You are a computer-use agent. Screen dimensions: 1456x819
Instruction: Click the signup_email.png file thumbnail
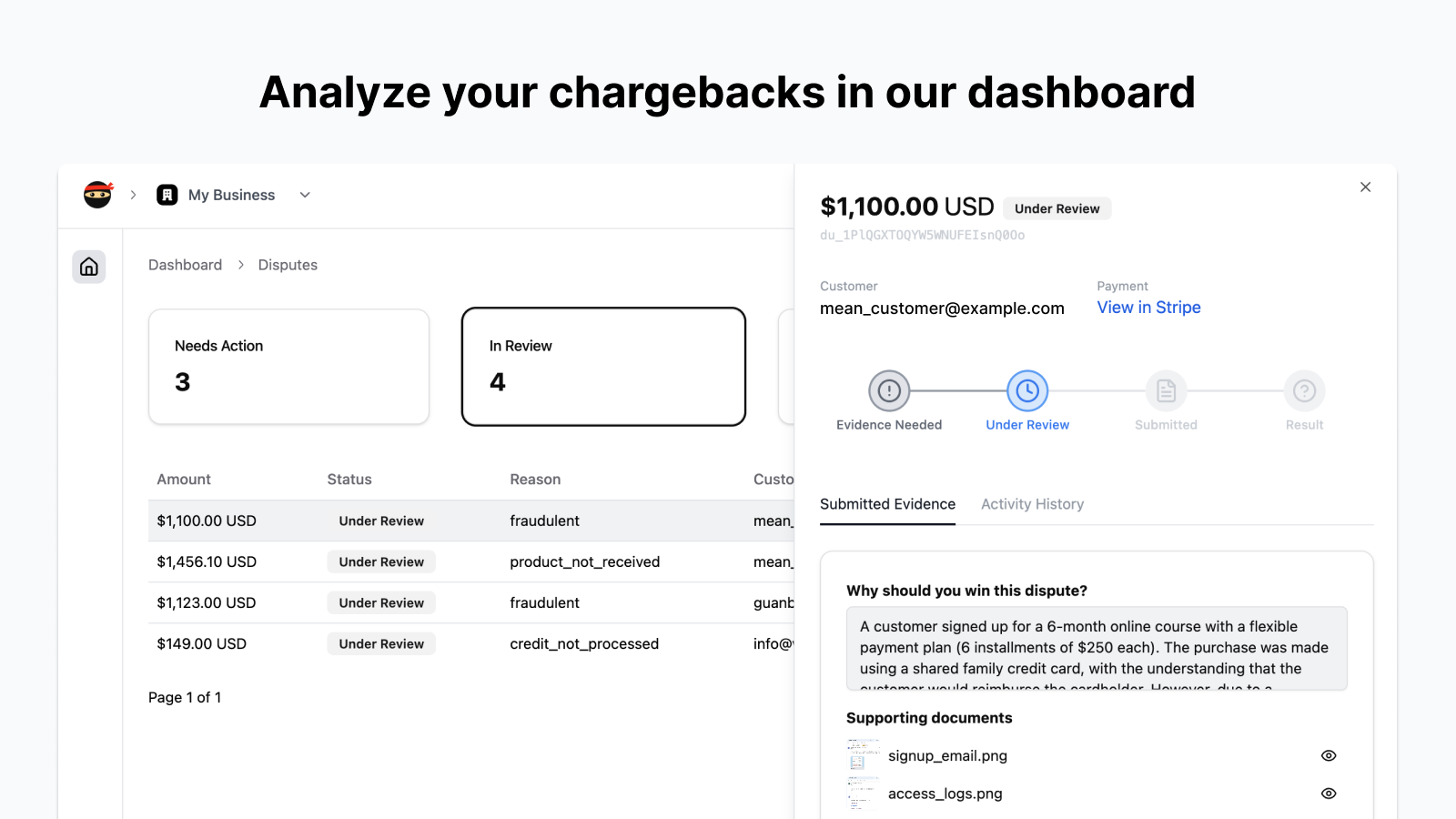coord(862,755)
